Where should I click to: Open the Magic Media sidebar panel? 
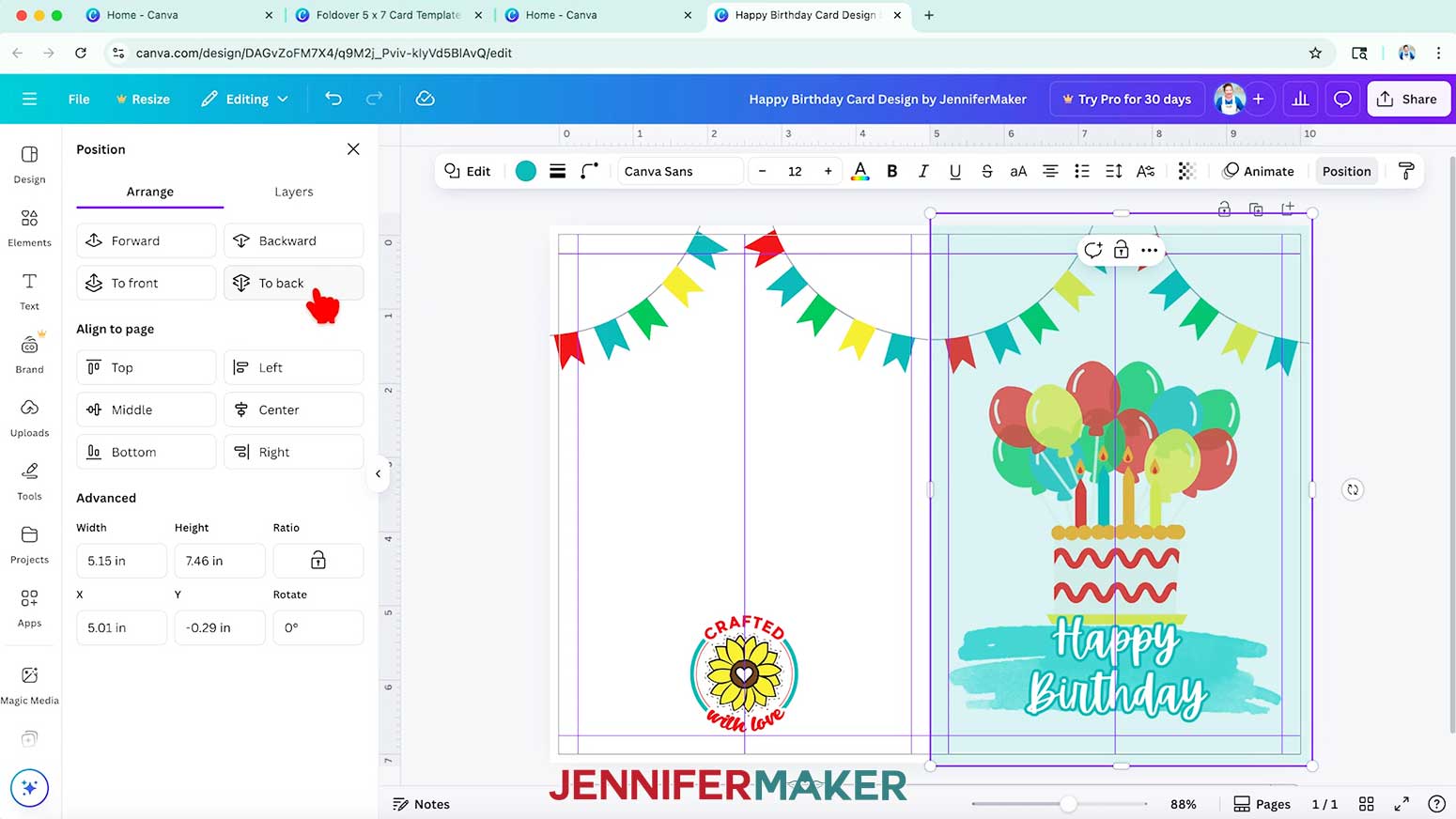coord(29,685)
